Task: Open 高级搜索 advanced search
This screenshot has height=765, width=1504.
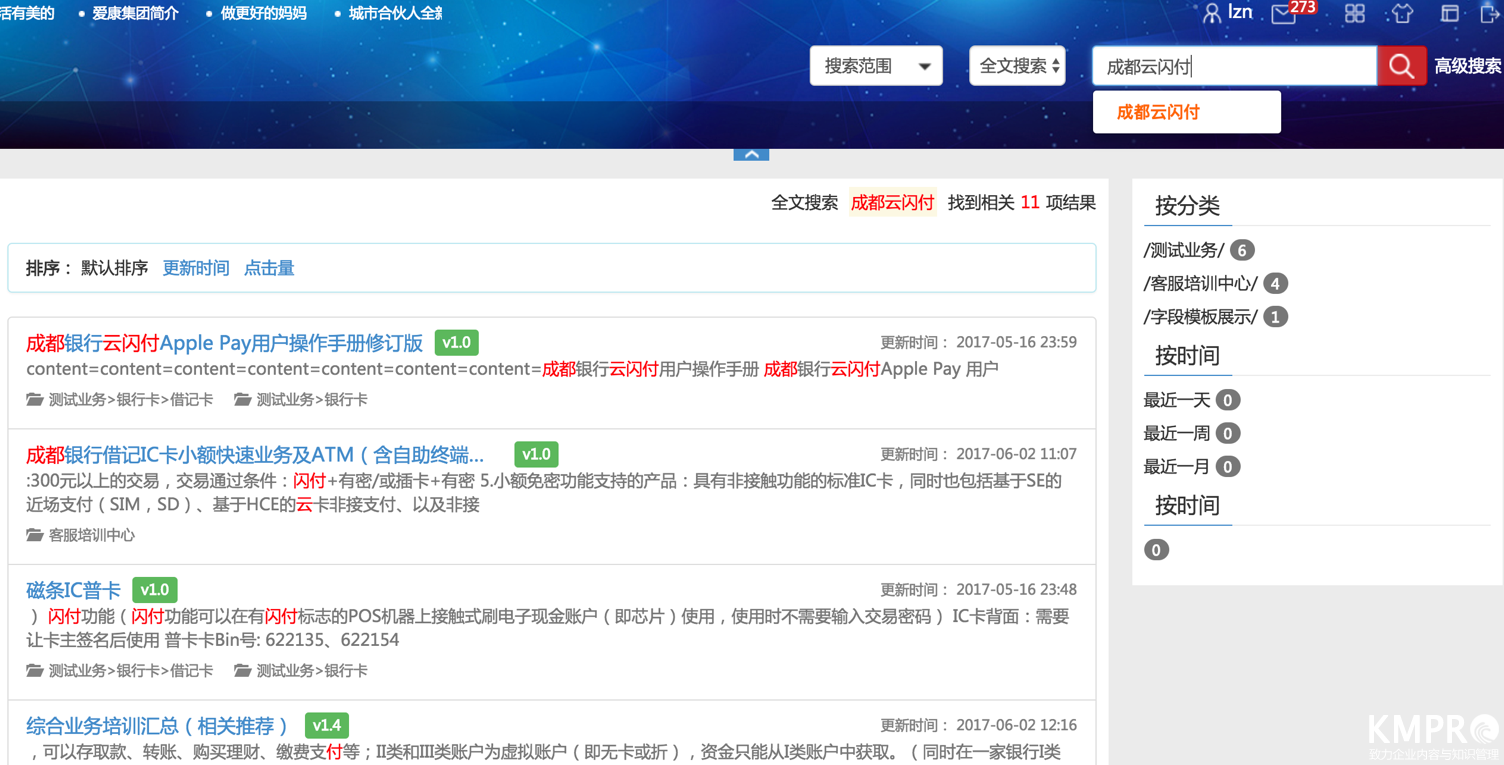Action: click(1467, 66)
